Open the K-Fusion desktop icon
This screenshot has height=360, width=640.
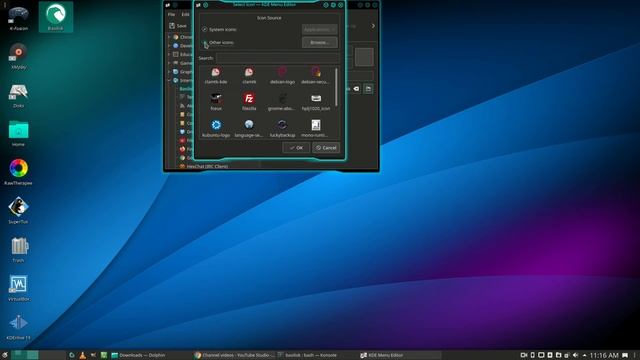click(x=18, y=18)
